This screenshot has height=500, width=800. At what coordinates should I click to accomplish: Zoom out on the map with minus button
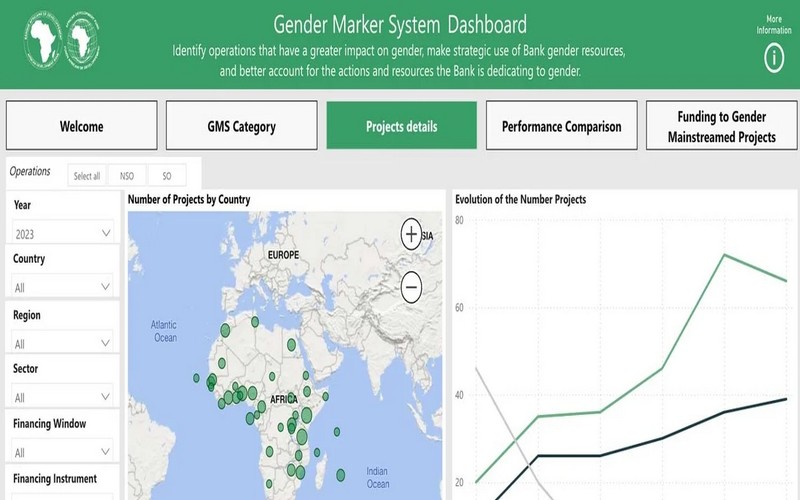point(411,287)
